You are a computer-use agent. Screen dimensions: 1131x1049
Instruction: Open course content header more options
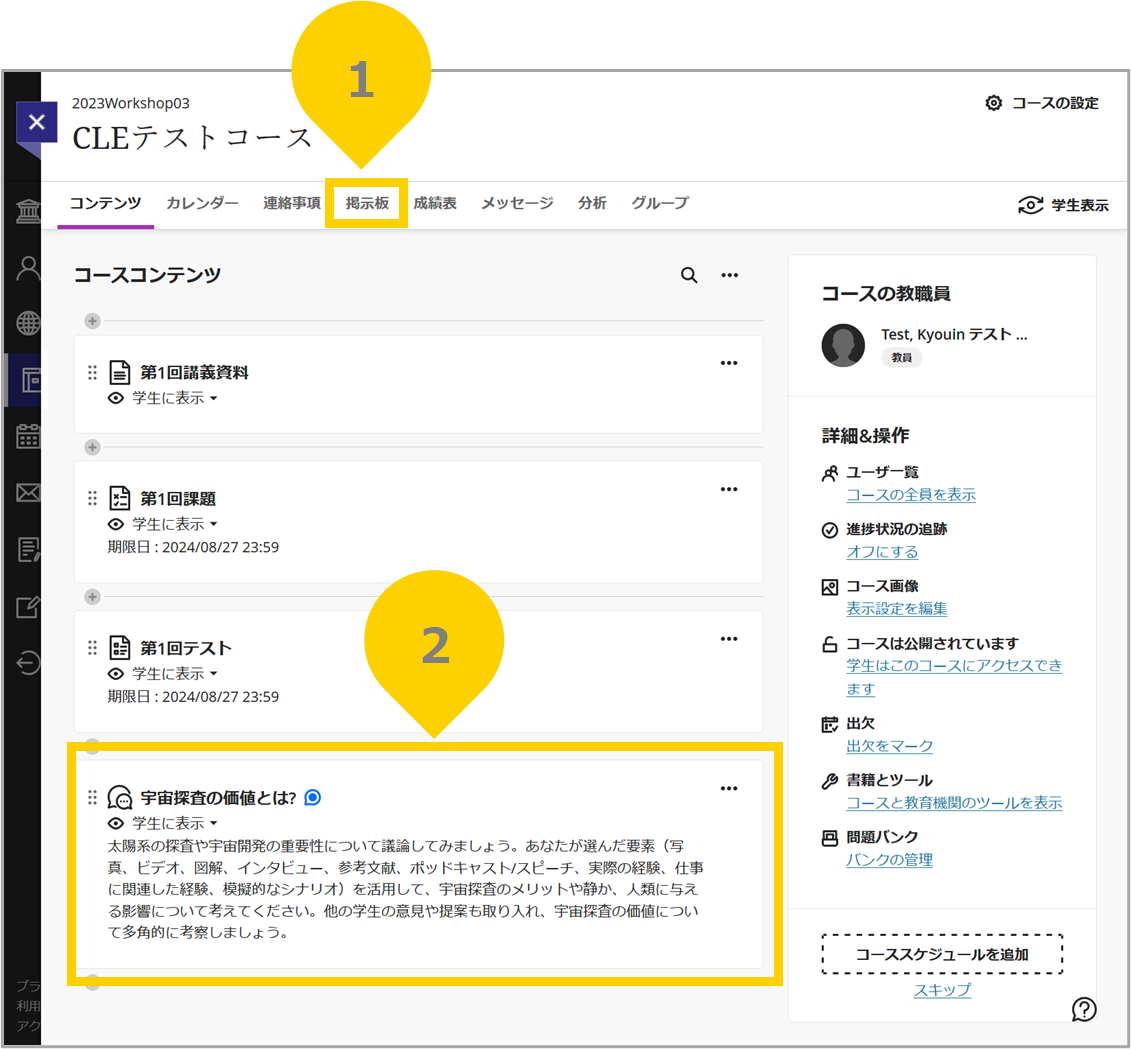click(729, 275)
